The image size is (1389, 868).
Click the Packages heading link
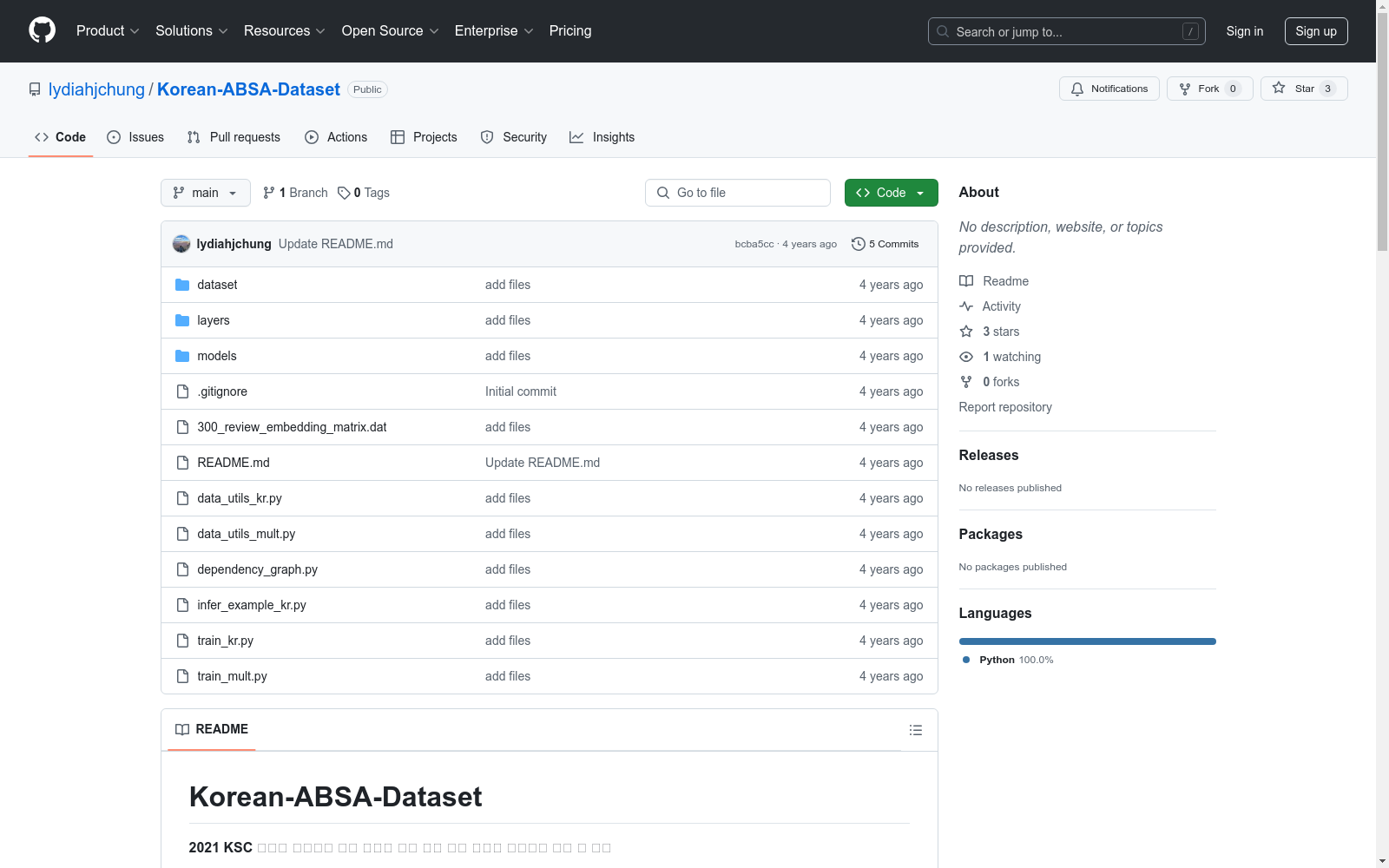(991, 534)
